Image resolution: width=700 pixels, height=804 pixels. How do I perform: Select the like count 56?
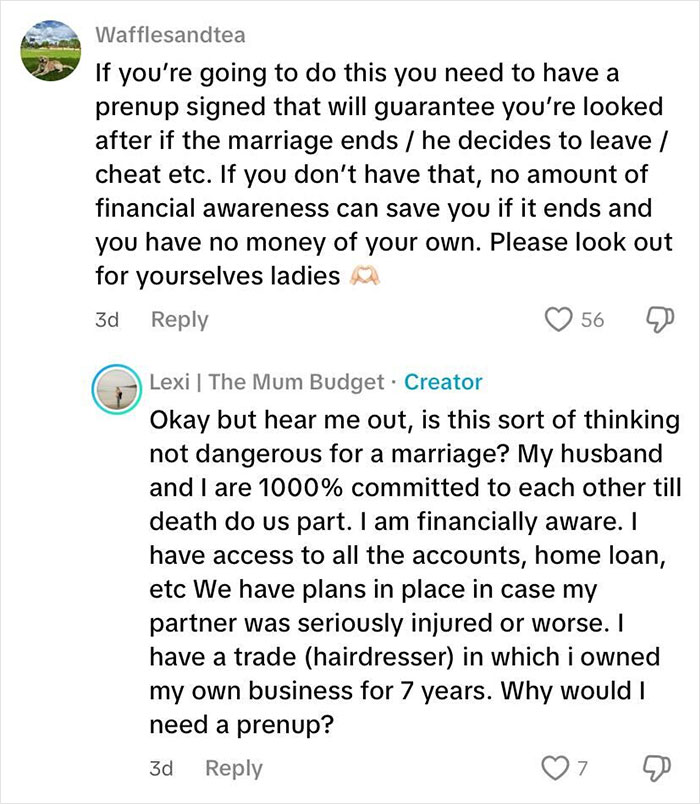click(590, 319)
